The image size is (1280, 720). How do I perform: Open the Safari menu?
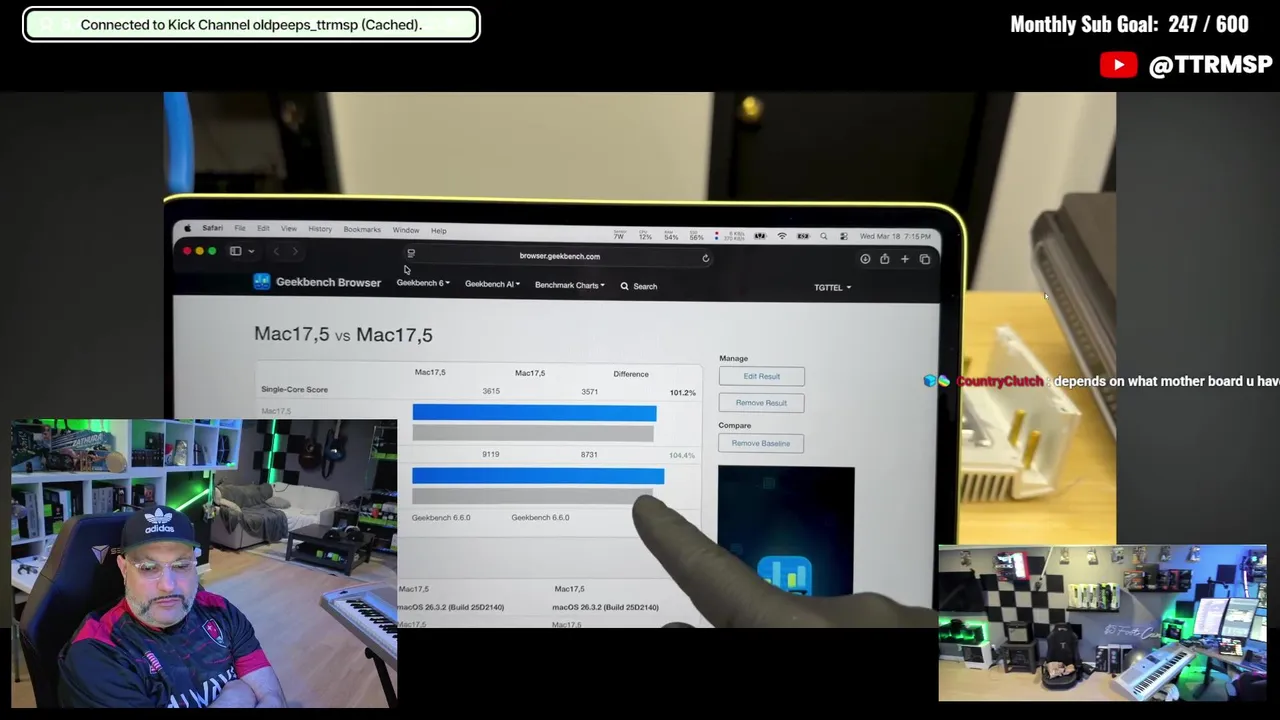coord(213,228)
